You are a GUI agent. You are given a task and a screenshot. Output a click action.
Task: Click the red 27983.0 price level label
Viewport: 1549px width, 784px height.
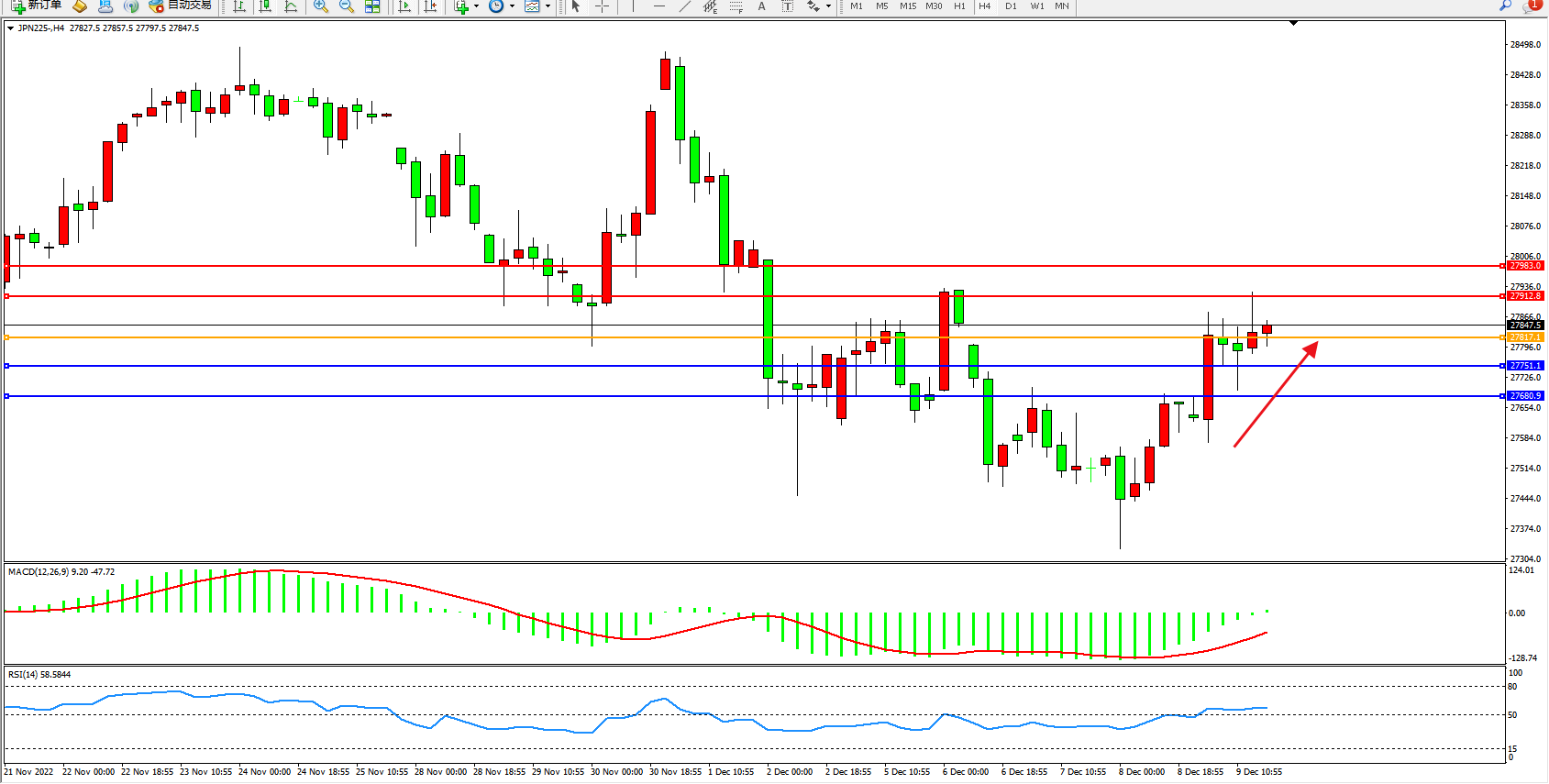point(1525,266)
